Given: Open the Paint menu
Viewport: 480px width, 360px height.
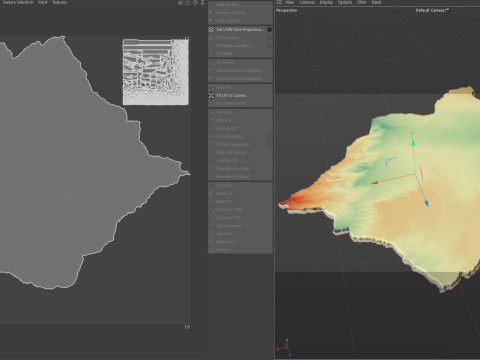Looking at the screenshot, I should [x=42, y=2].
